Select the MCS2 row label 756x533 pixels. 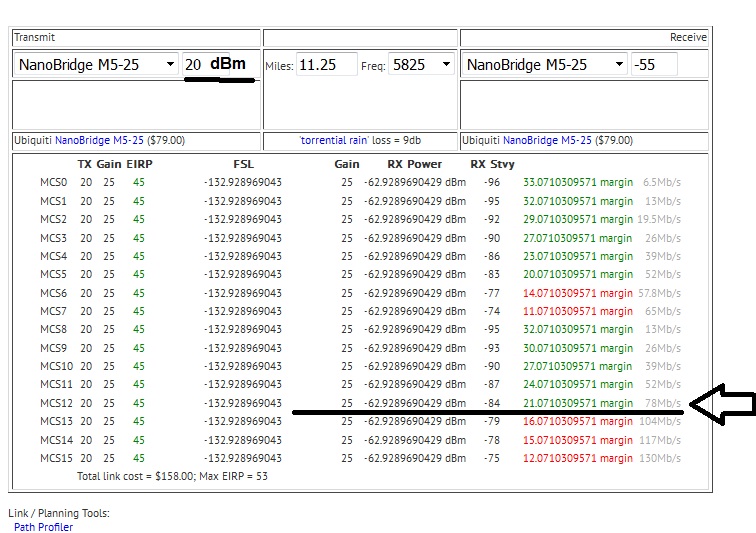pos(54,219)
